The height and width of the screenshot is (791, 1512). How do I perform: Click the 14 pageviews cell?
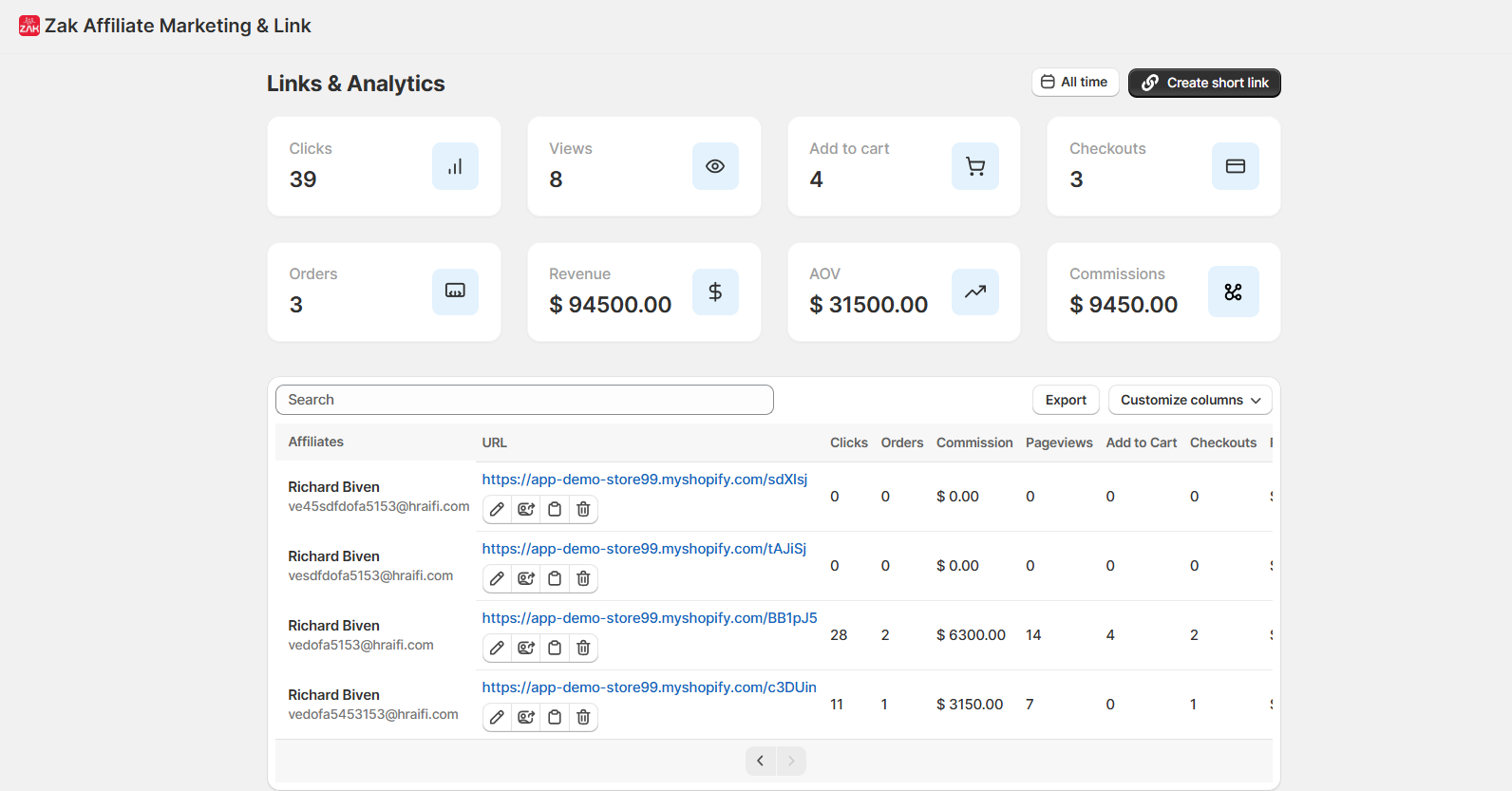[1033, 635]
